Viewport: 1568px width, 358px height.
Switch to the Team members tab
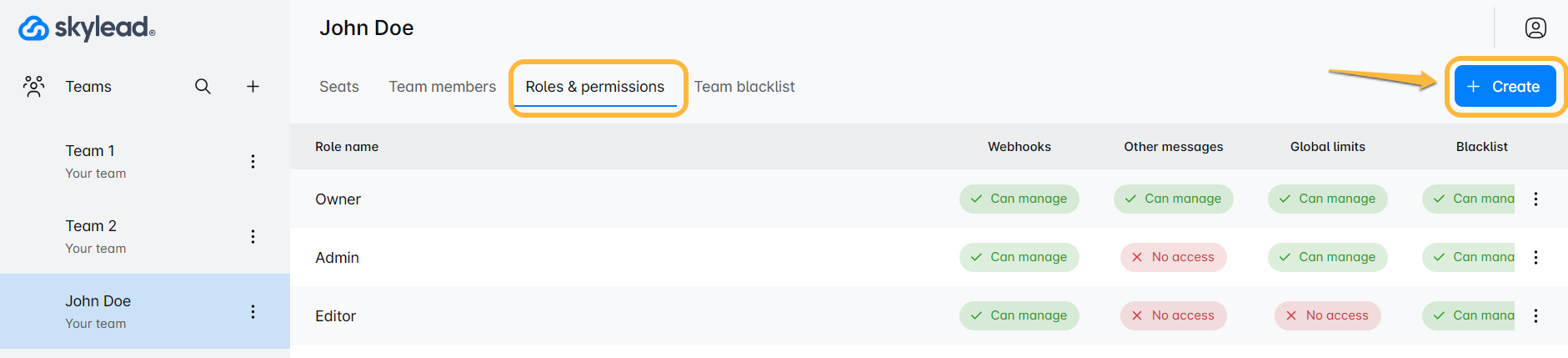coord(442,87)
